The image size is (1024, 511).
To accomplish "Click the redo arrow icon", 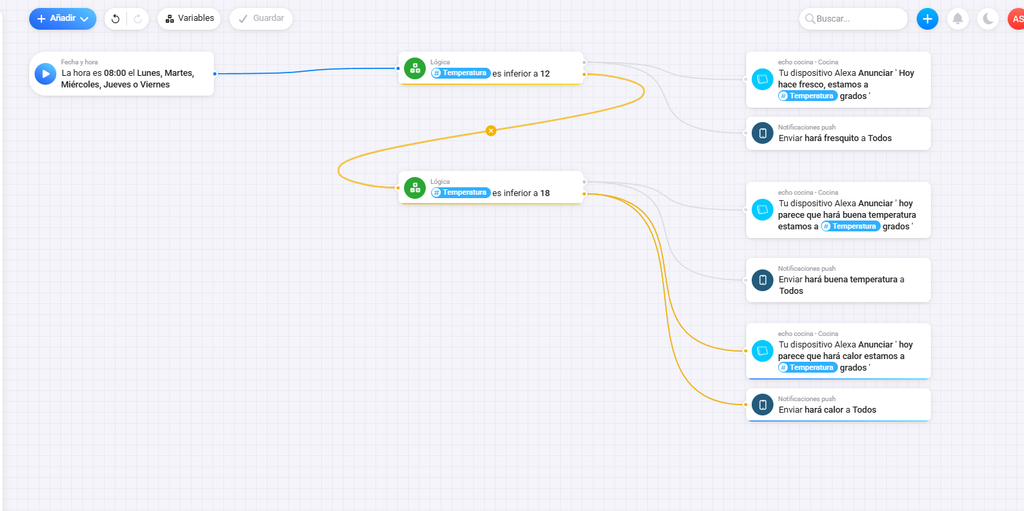I will tap(138, 19).
